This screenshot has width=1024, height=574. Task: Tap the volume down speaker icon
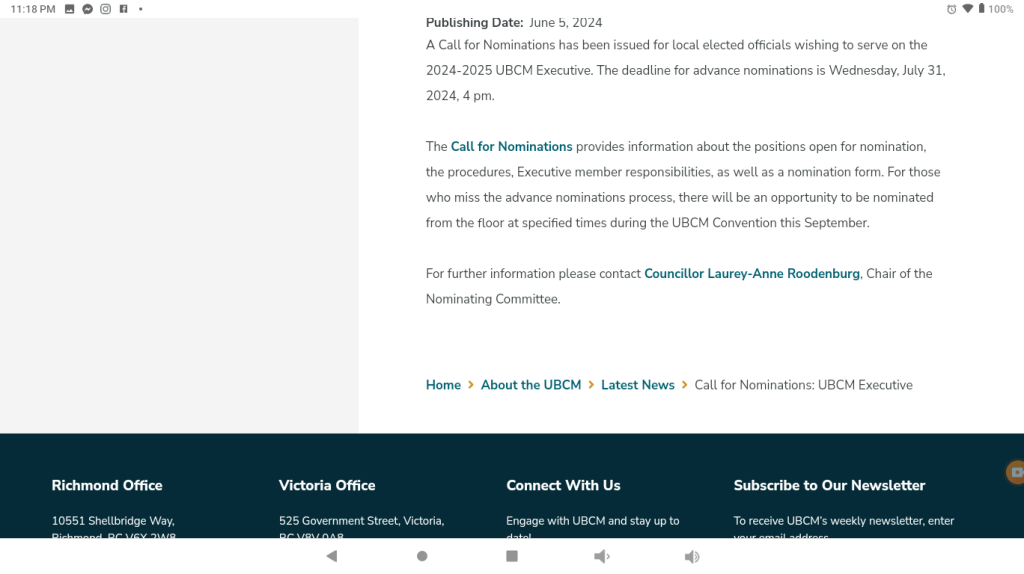point(601,556)
